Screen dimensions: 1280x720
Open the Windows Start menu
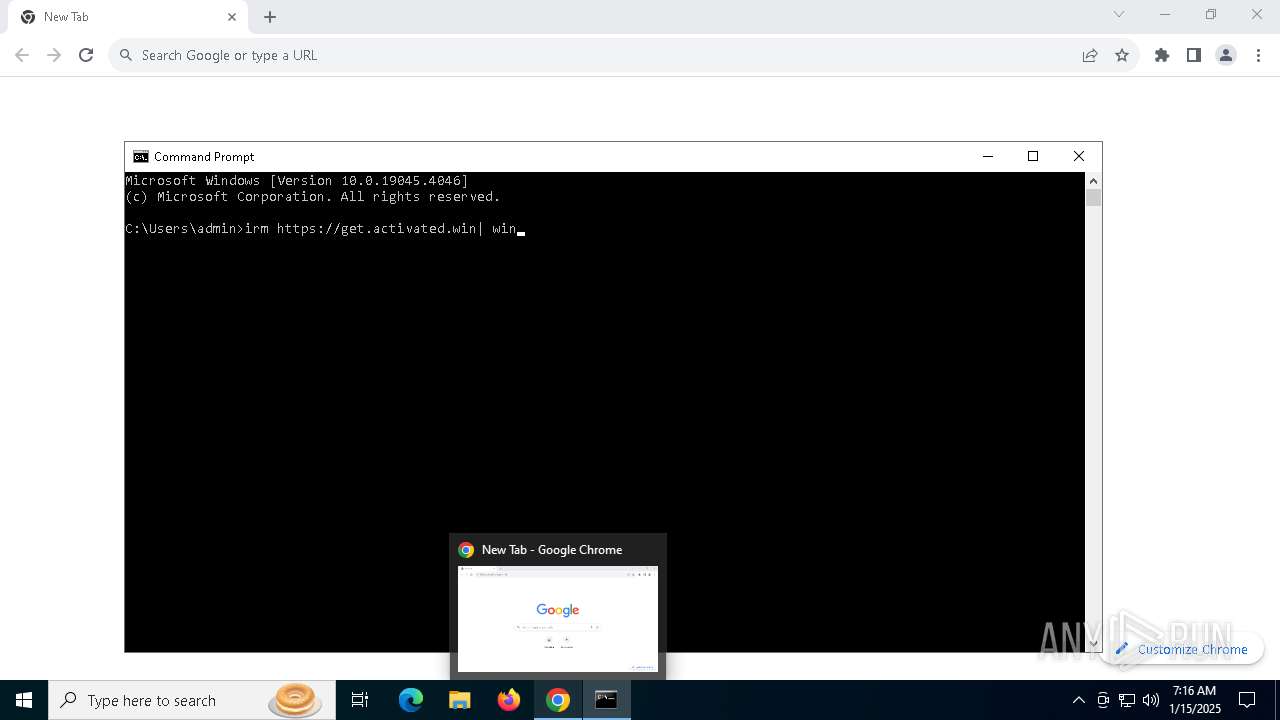pos(24,700)
